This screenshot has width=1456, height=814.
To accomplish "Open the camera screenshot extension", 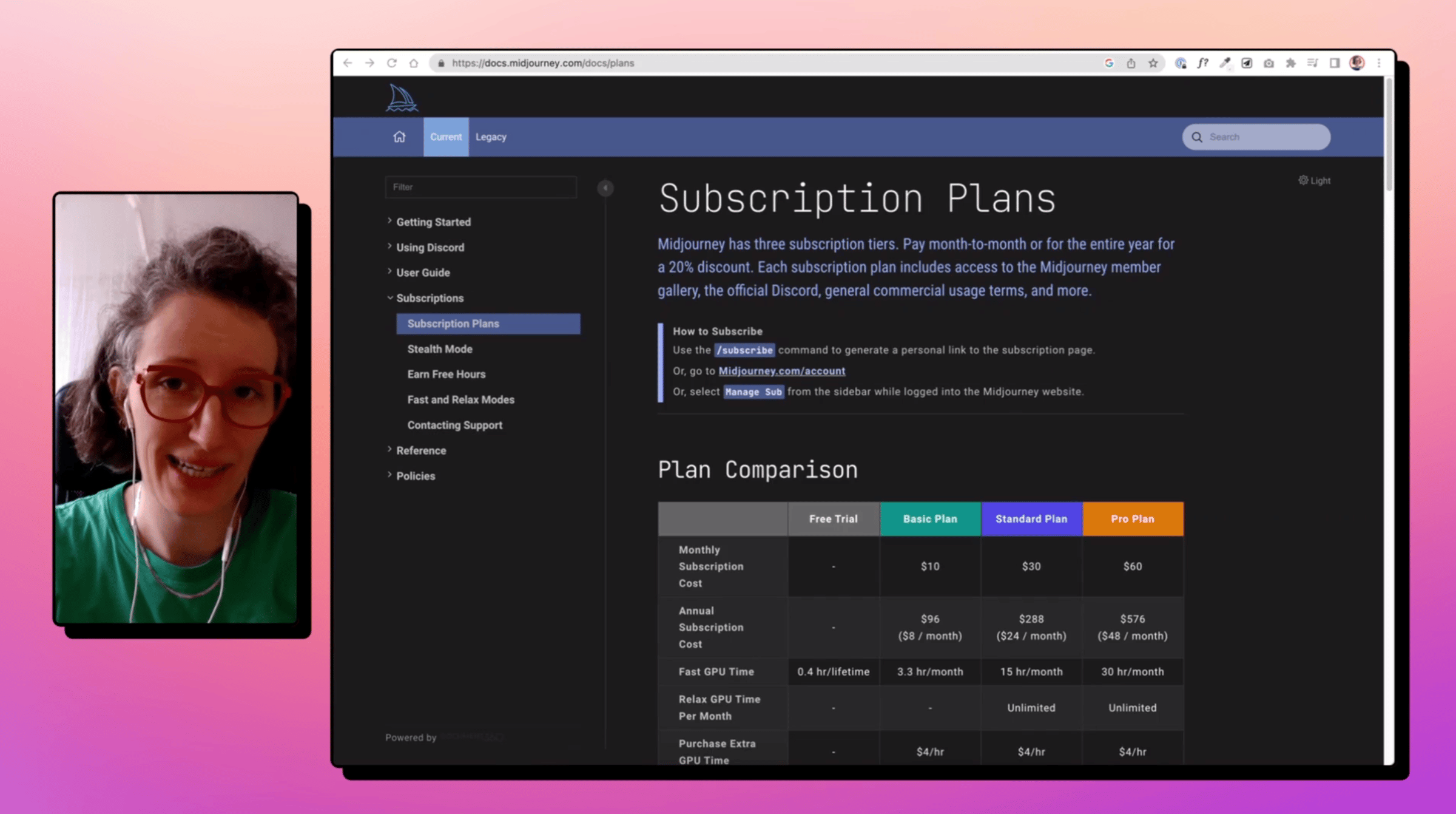I will (1269, 63).
